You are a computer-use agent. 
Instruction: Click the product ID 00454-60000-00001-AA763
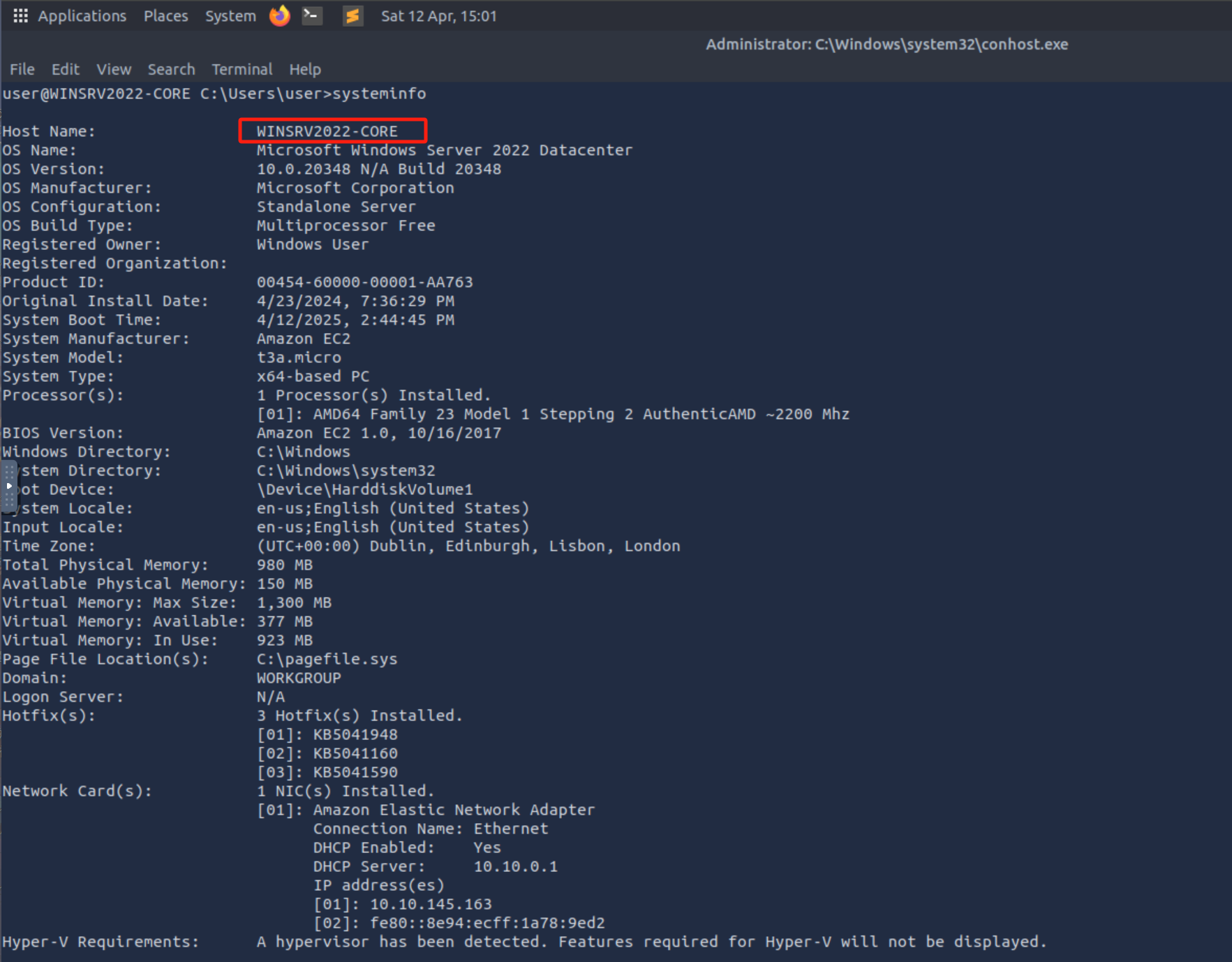364,282
